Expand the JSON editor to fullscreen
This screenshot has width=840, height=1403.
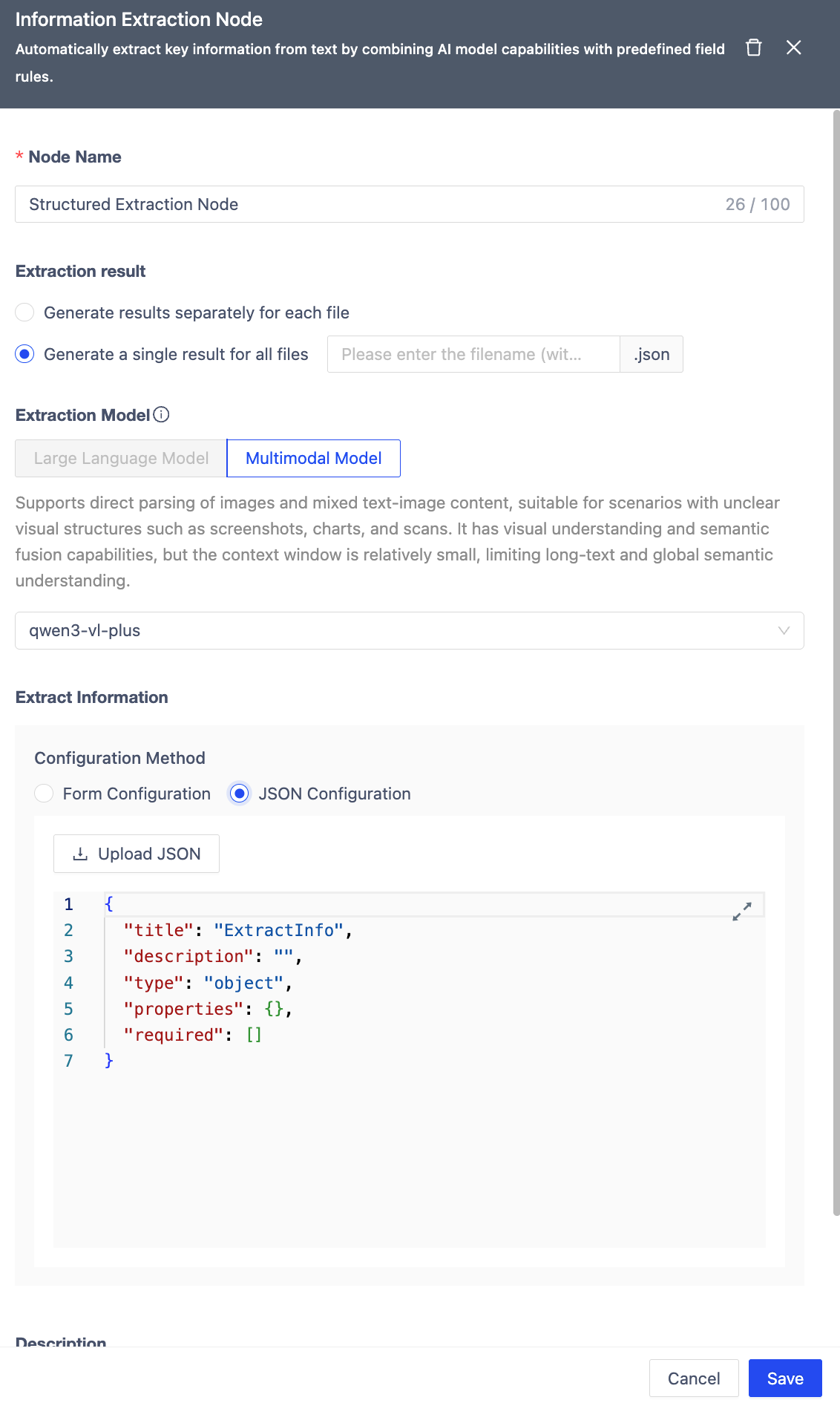coord(741,911)
